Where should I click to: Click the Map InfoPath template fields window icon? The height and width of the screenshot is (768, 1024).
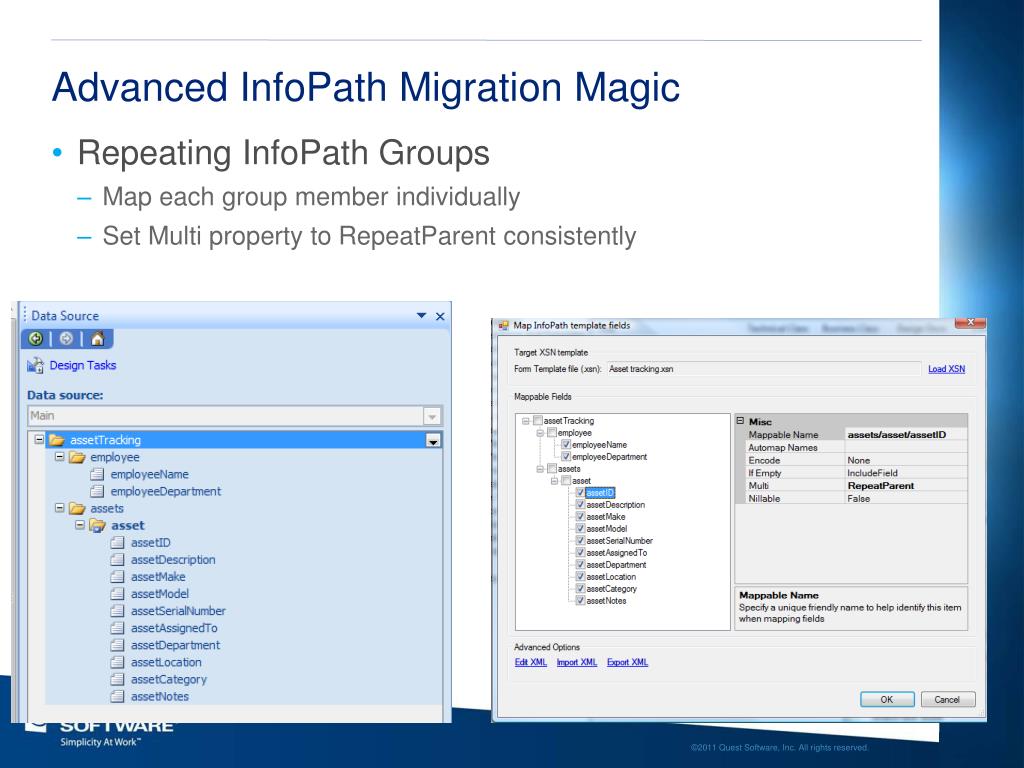pyautogui.click(x=504, y=325)
